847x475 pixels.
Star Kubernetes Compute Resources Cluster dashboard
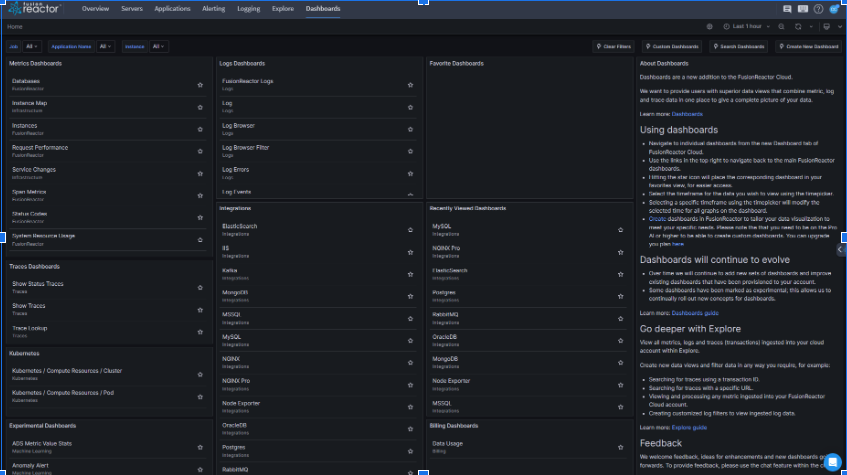point(200,374)
